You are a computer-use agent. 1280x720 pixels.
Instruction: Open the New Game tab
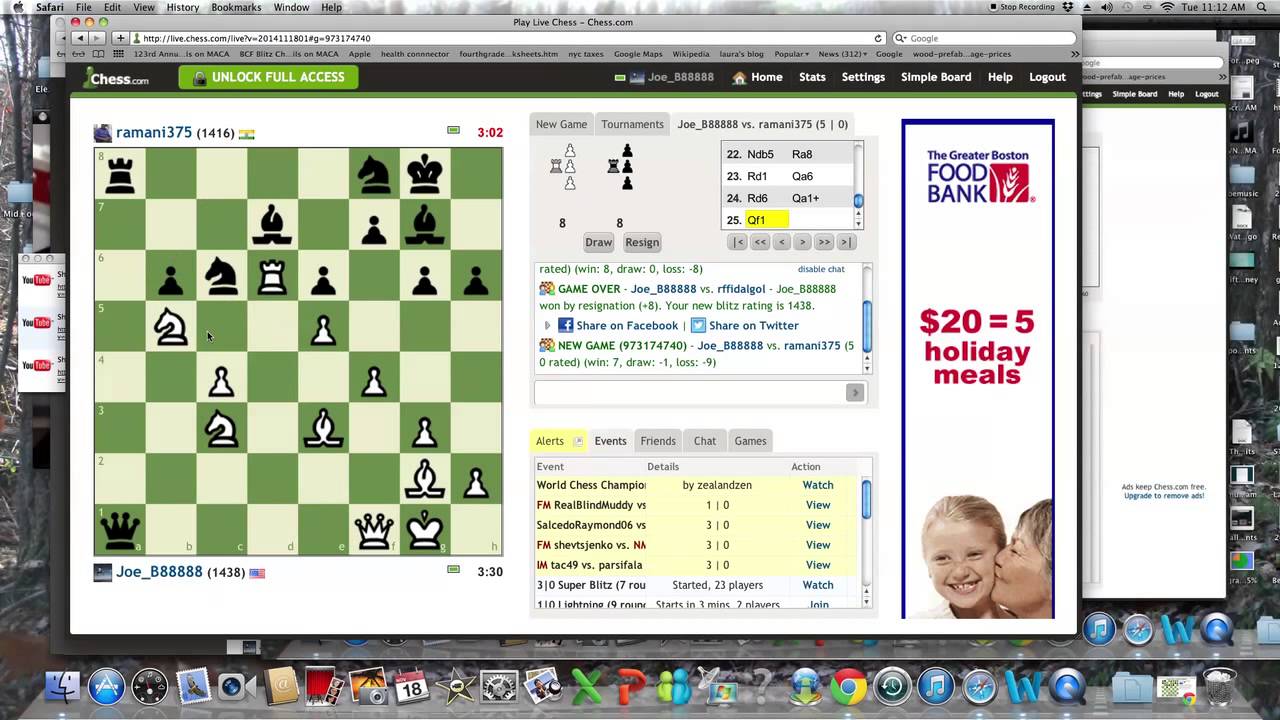pyautogui.click(x=561, y=124)
